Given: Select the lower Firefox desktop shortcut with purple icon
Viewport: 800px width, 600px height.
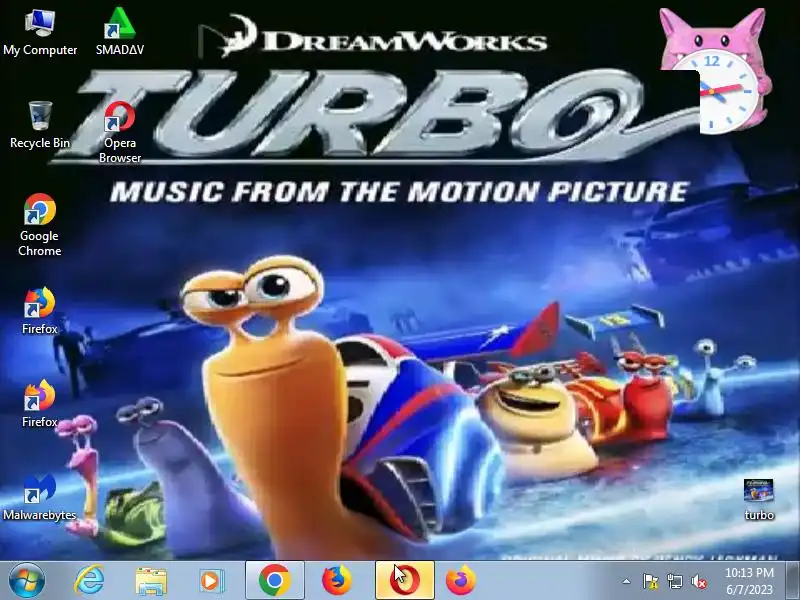Looking at the screenshot, I should pyautogui.click(x=39, y=404).
